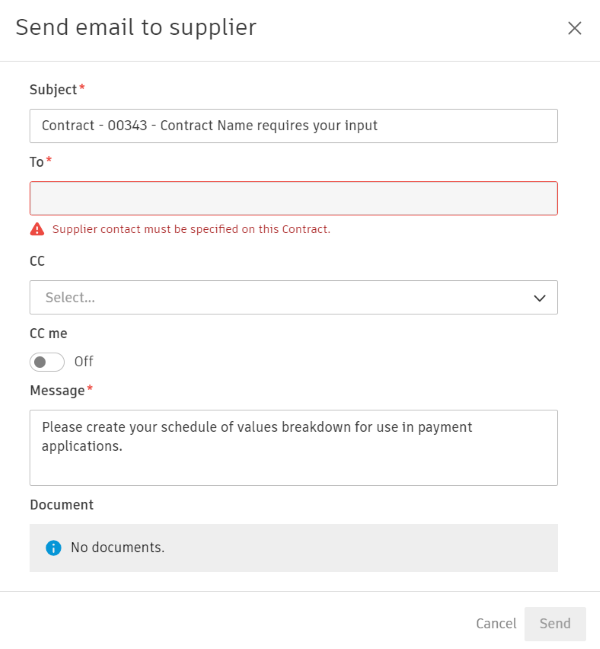Viewport: 600px width, 649px height.
Task: Click the blue info icon beside No documents
Action: [54, 548]
